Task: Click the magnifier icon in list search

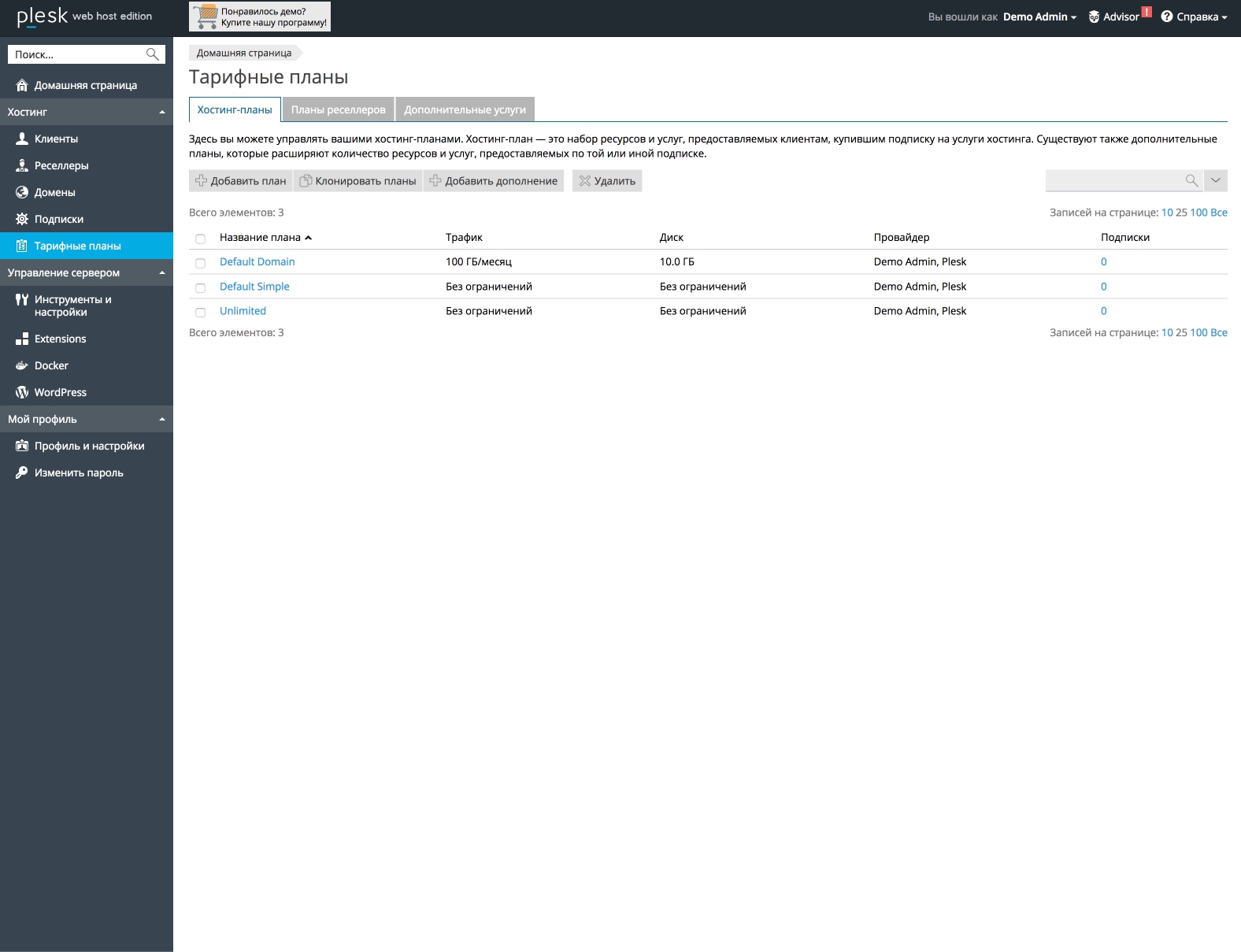Action: click(1191, 181)
